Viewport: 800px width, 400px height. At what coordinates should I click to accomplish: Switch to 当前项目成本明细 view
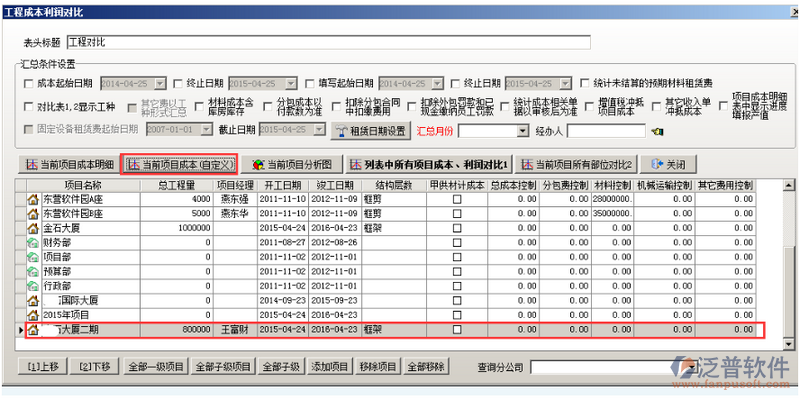(68, 164)
